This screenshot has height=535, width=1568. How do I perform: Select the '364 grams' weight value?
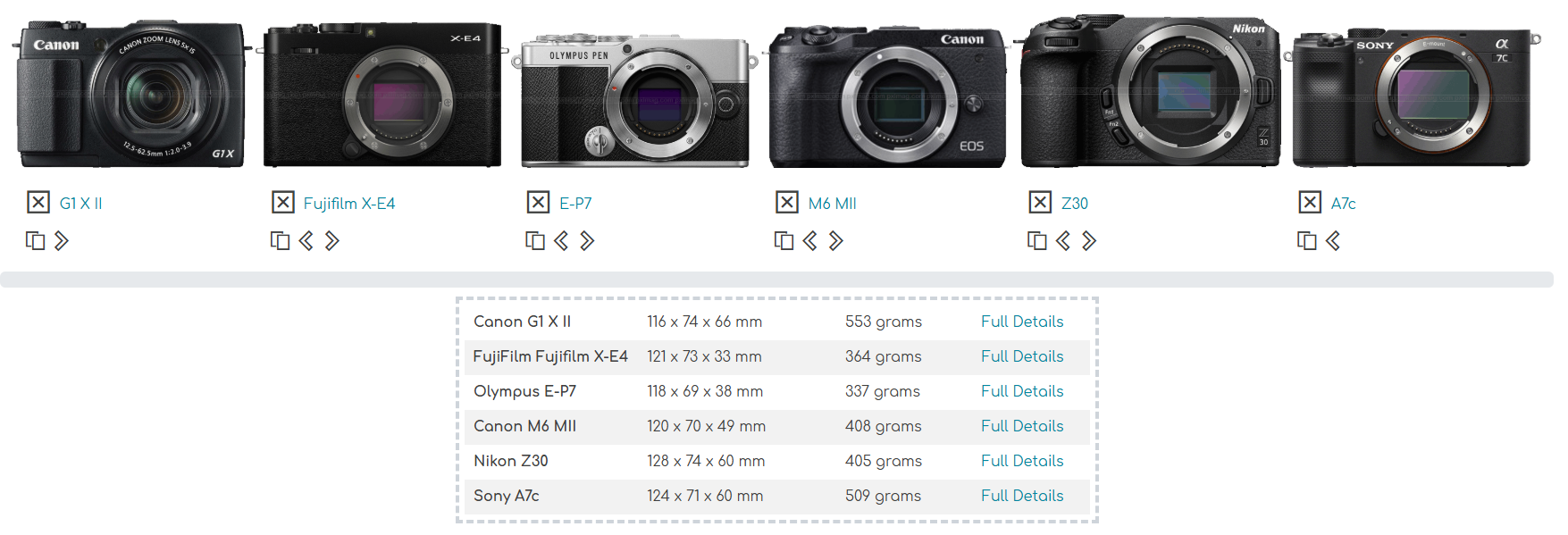(884, 356)
